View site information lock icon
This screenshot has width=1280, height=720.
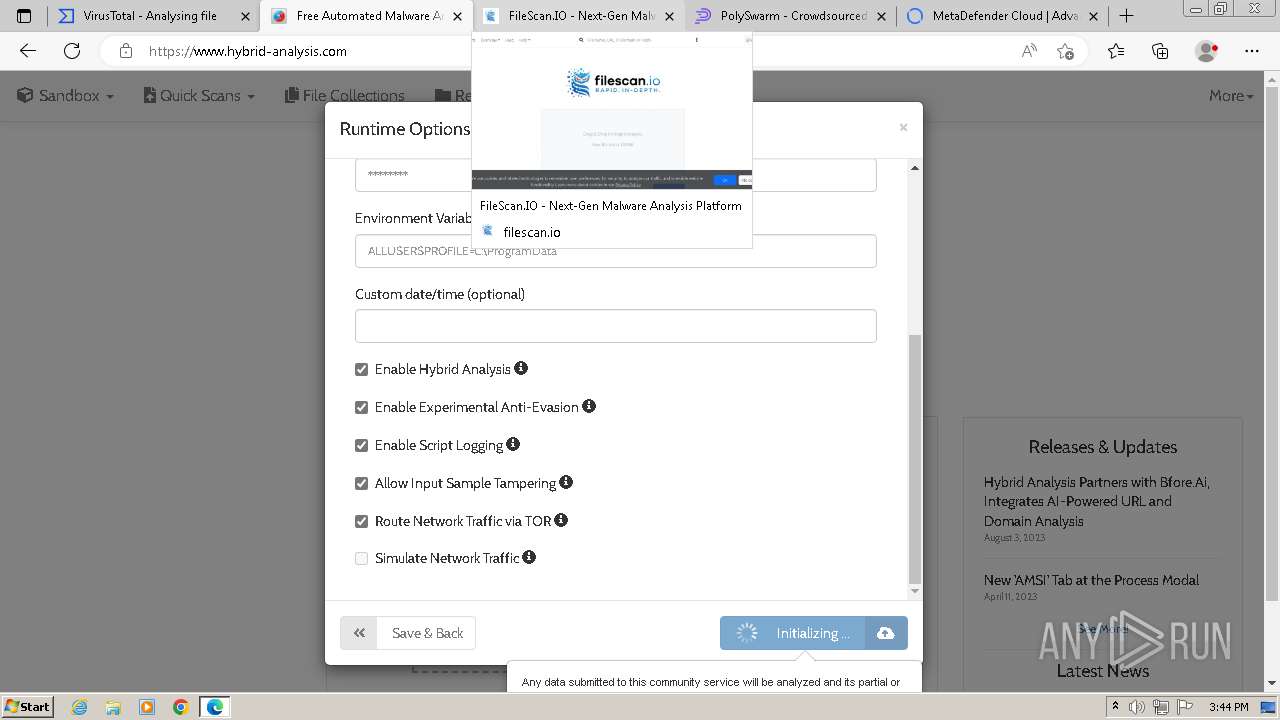click(x=125, y=51)
